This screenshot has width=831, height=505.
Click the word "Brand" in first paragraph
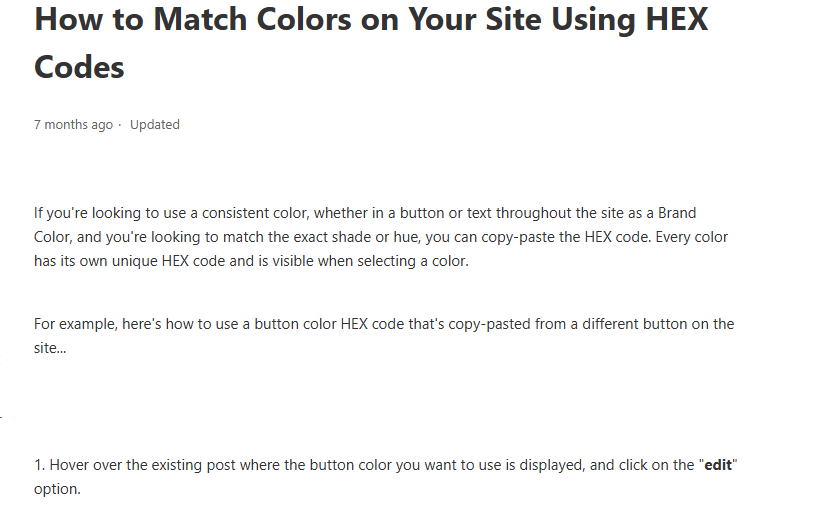click(677, 213)
